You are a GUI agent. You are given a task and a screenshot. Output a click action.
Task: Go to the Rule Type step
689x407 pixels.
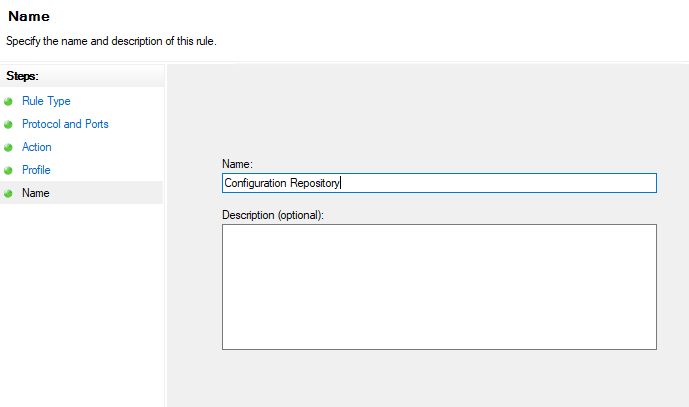[46, 101]
